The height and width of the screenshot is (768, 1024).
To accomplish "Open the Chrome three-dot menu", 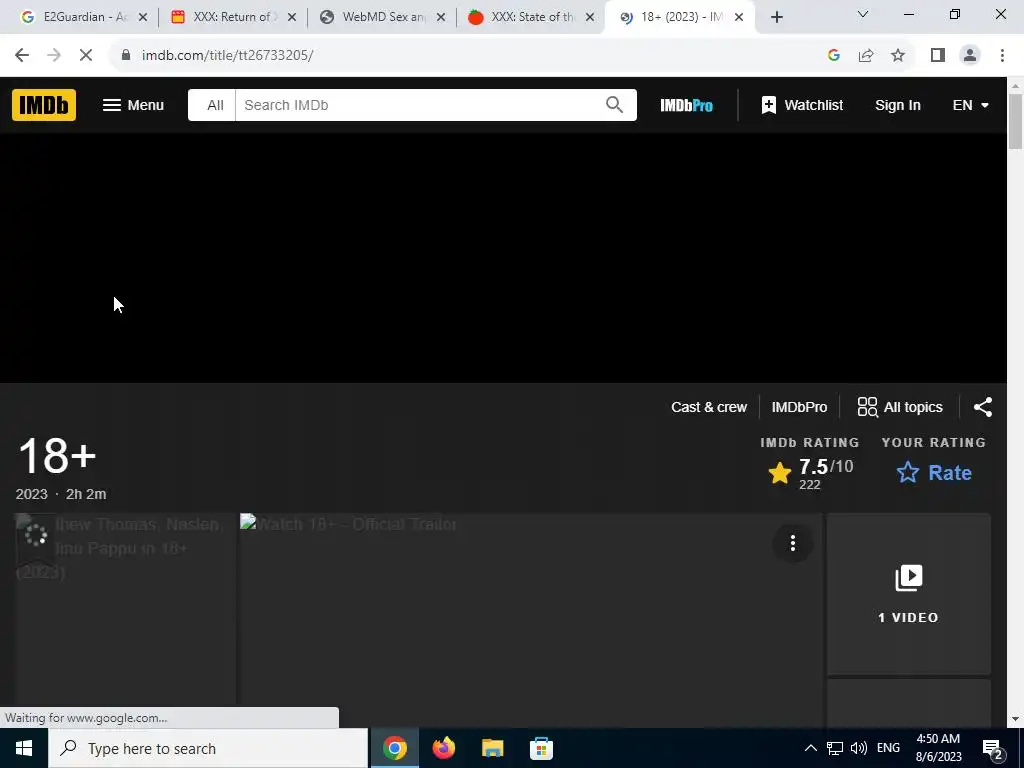I will (x=1002, y=56).
